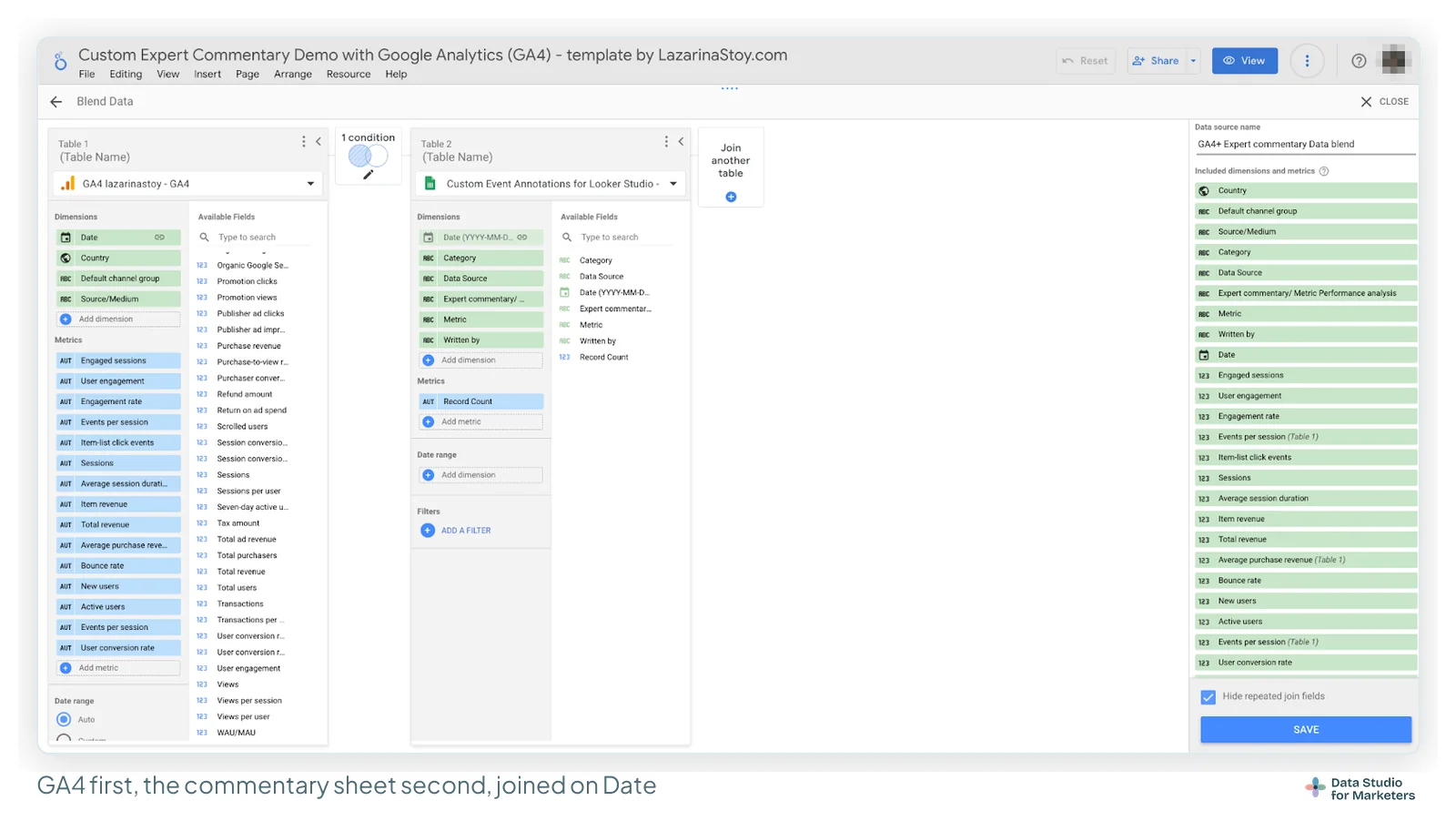This screenshot has height=821, width=1456.
Task: Click the blue View button
Action: (1244, 61)
